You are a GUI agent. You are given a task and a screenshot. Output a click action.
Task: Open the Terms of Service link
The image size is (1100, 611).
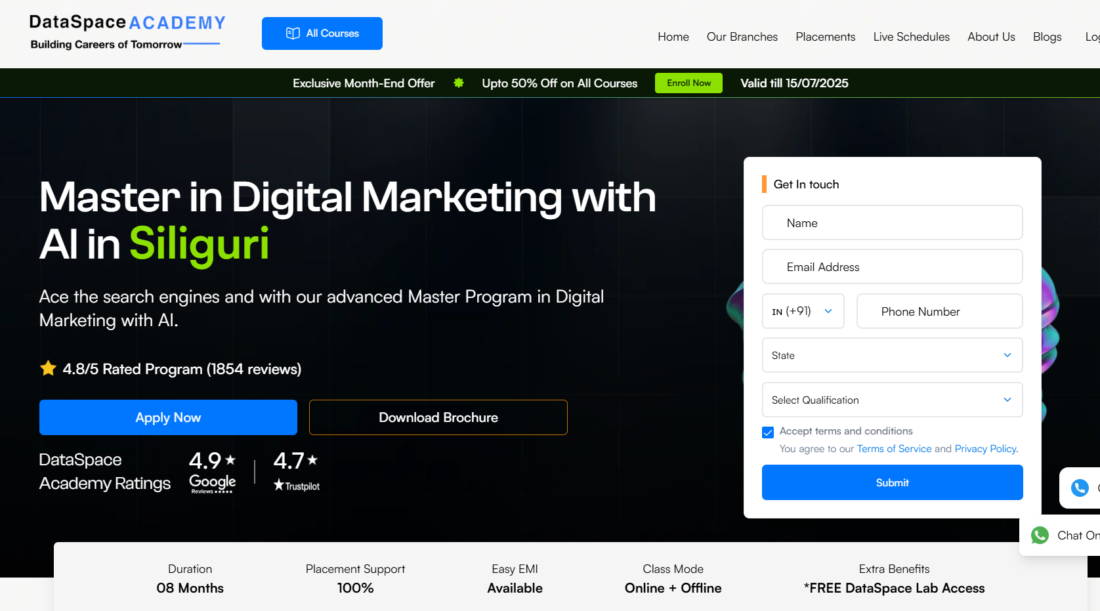pos(893,449)
